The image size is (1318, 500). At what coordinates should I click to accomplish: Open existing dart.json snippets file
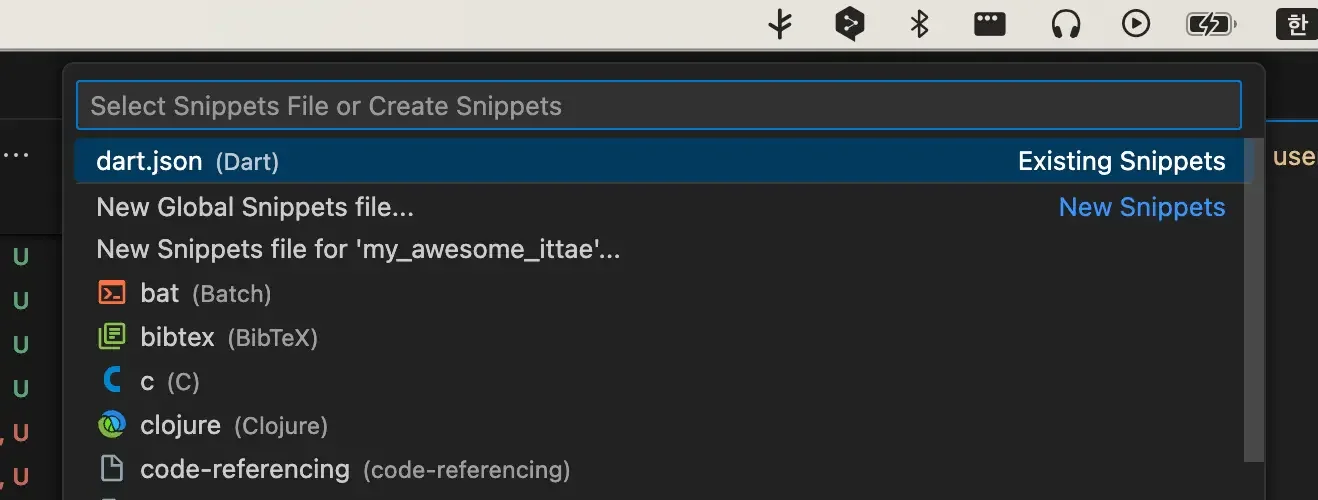pos(660,161)
